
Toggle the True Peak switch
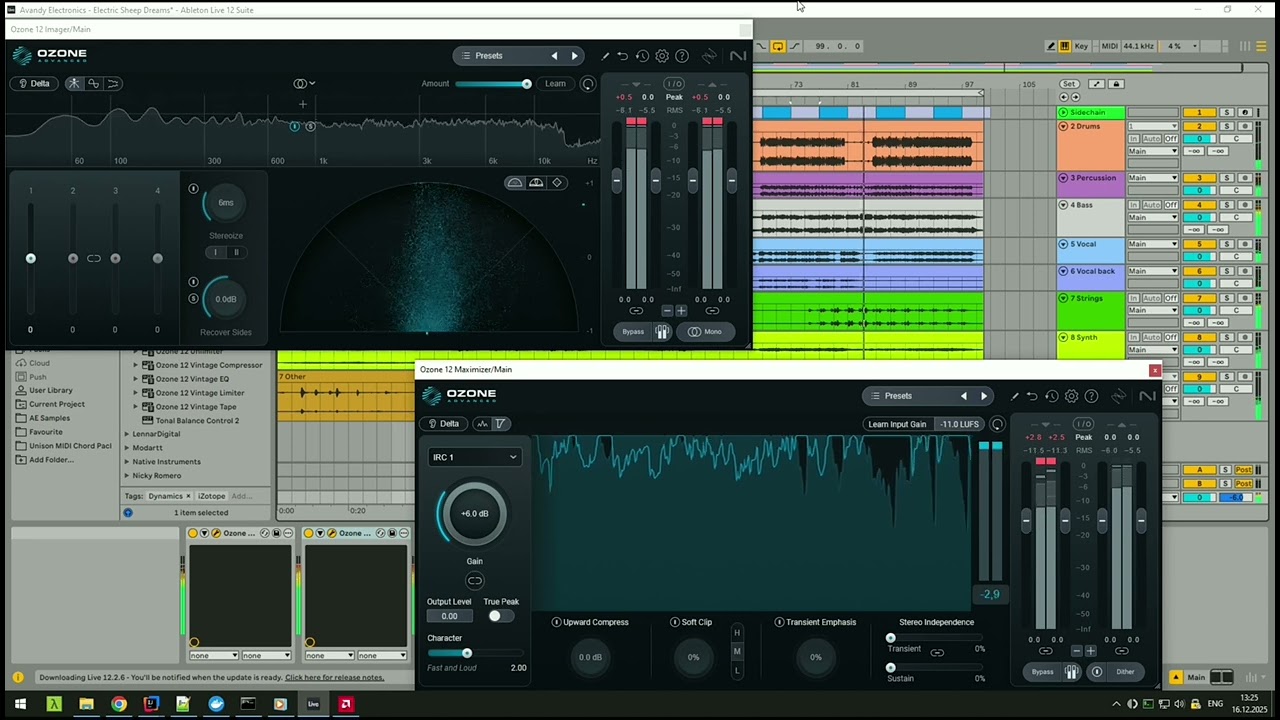point(499,616)
